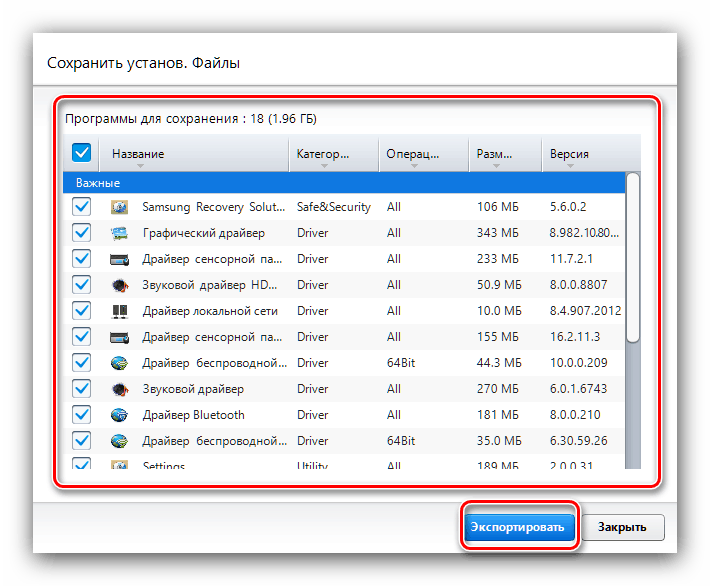Uncheck checkbox for 155 МБ touchpad driver
The image size is (710, 586).
click(x=82, y=336)
